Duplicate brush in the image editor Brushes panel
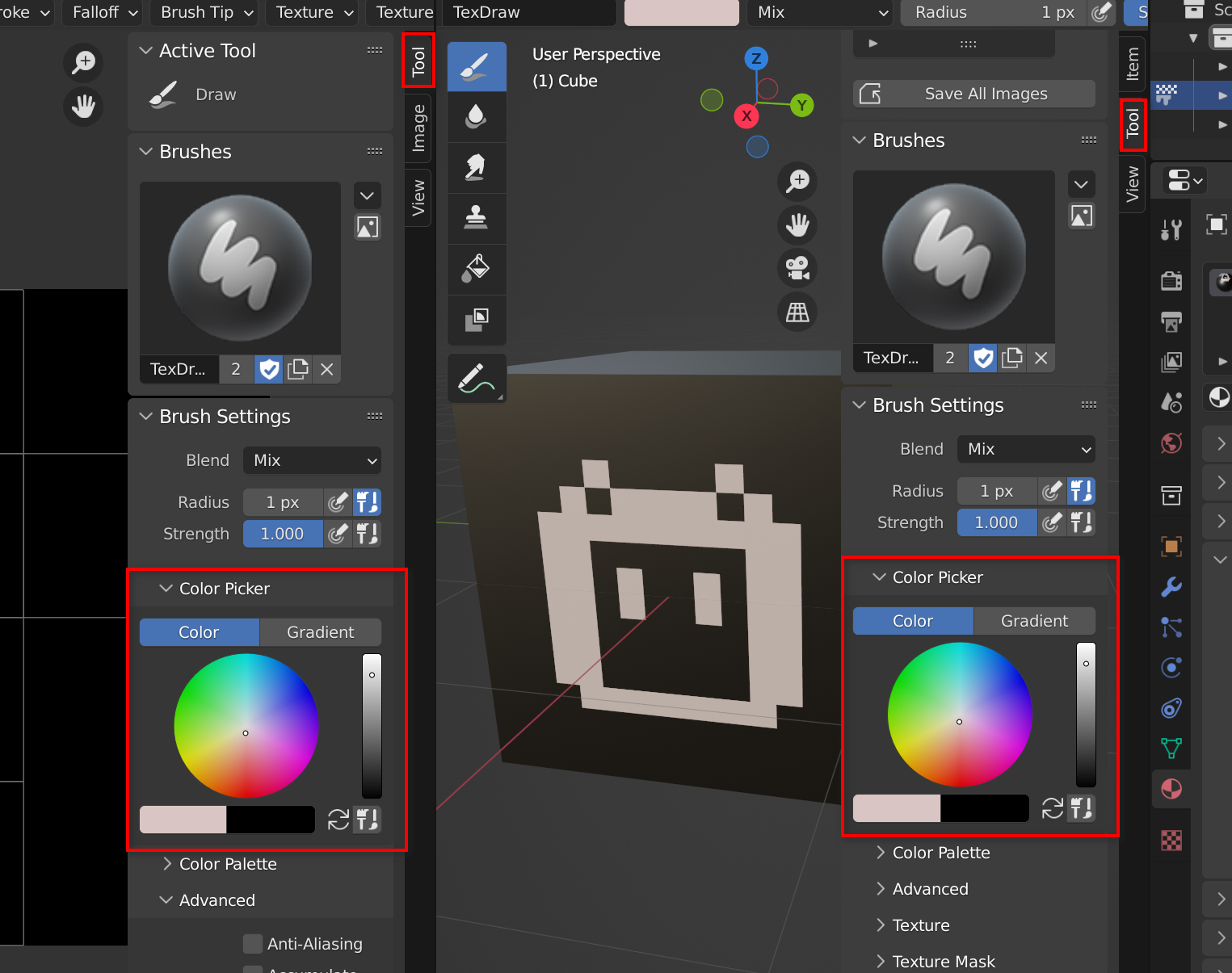The image size is (1232, 973). coord(298,369)
